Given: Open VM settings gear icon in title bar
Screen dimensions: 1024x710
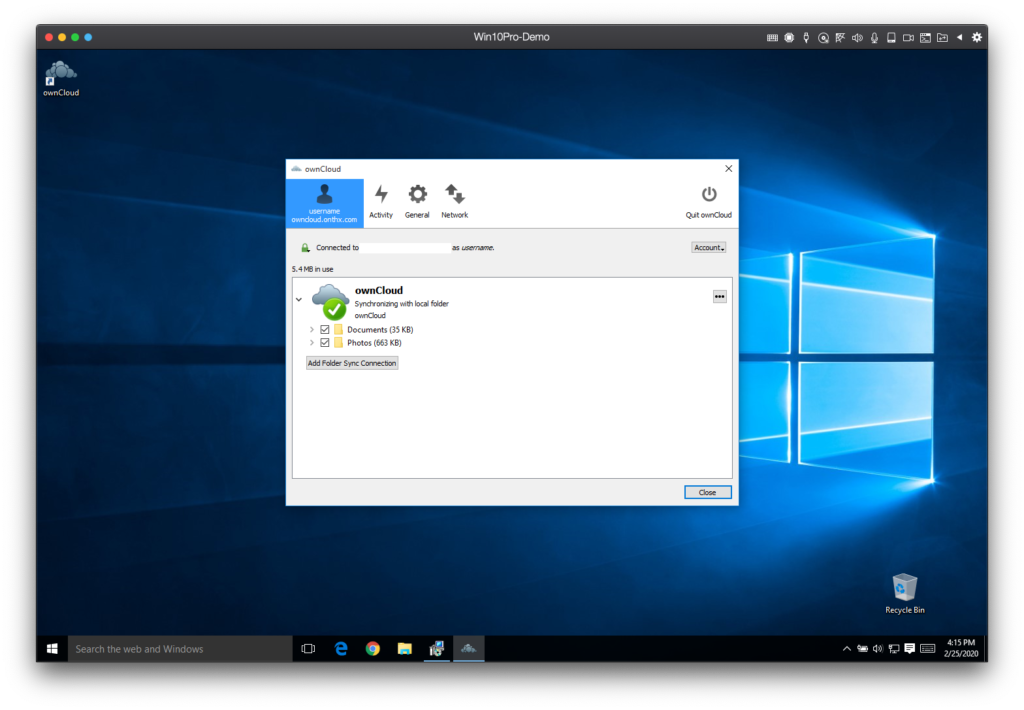Looking at the screenshot, I should click(976, 37).
